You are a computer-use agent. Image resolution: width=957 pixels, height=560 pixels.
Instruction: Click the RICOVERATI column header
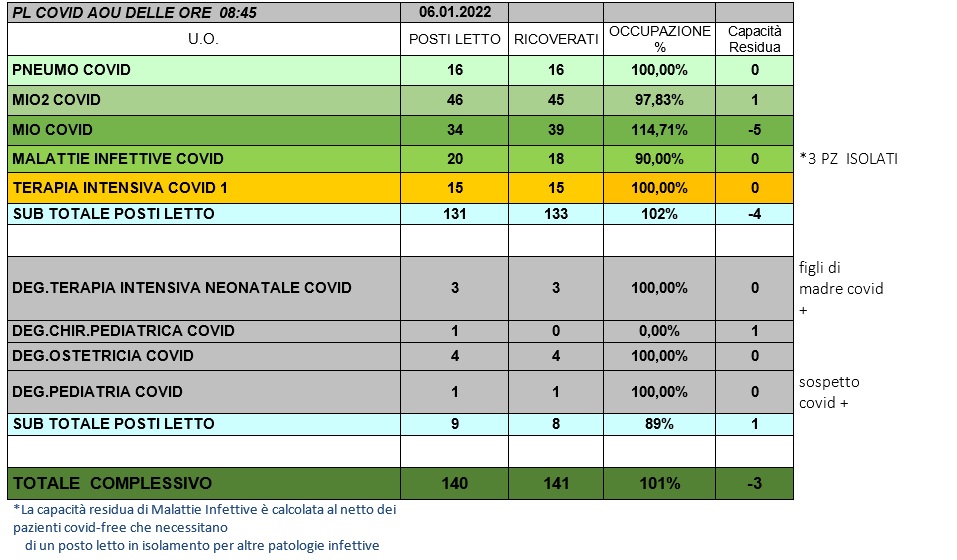(x=555, y=40)
